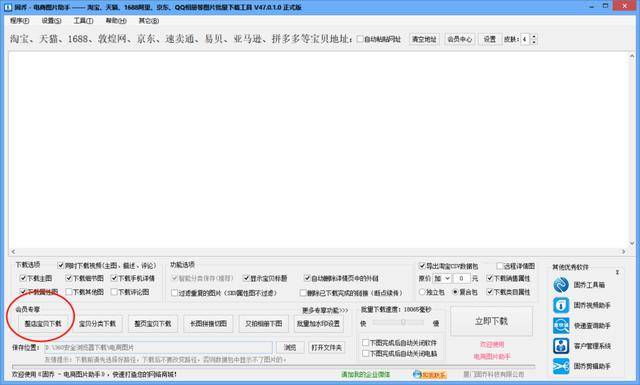Enable 下载其他图 checkbox

[69, 292]
